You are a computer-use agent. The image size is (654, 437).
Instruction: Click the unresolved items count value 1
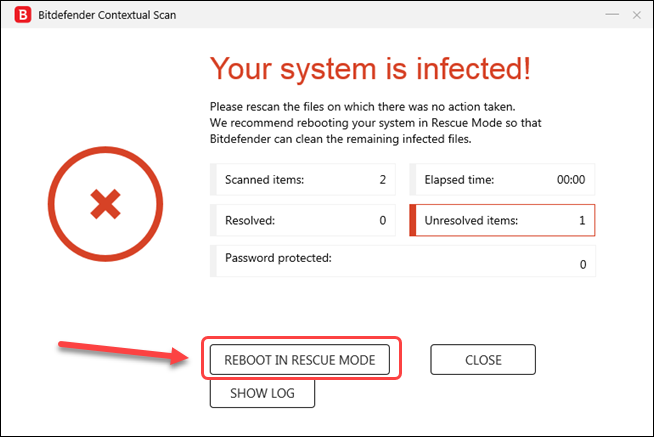[x=582, y=220]
